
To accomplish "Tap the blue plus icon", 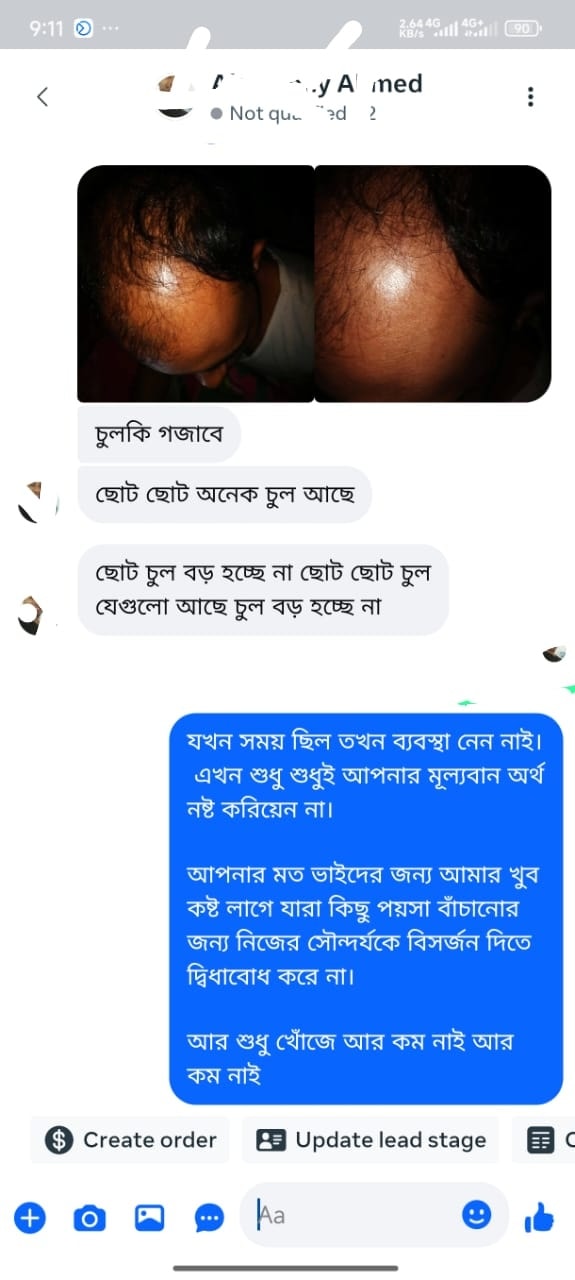I will pos(29,1217).
